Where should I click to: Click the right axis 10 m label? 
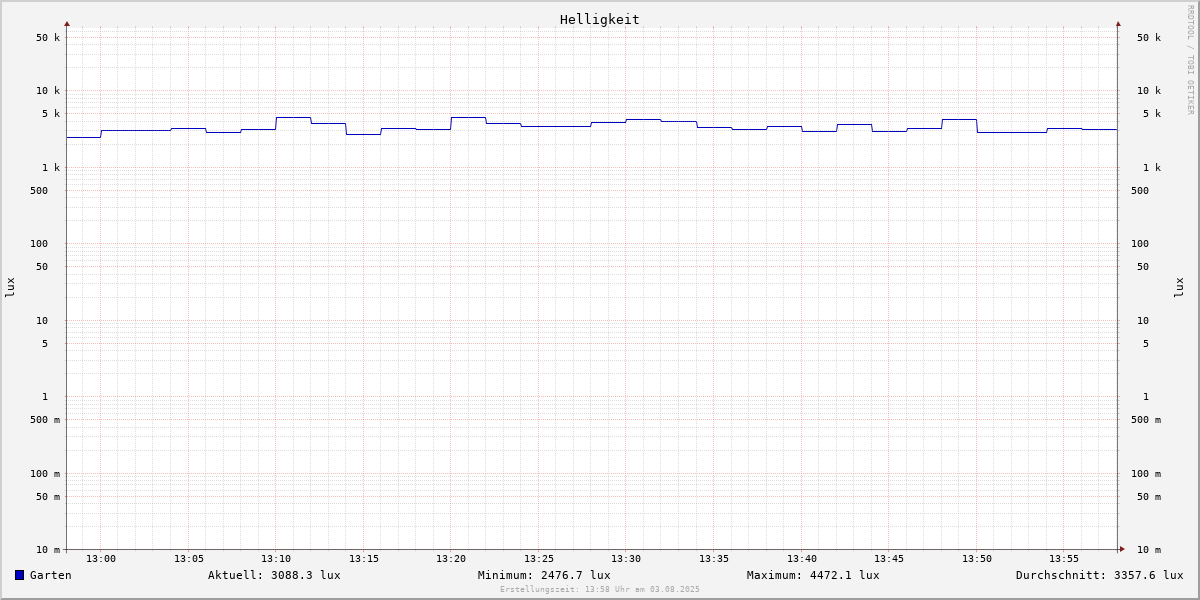tap(1149, 550)
